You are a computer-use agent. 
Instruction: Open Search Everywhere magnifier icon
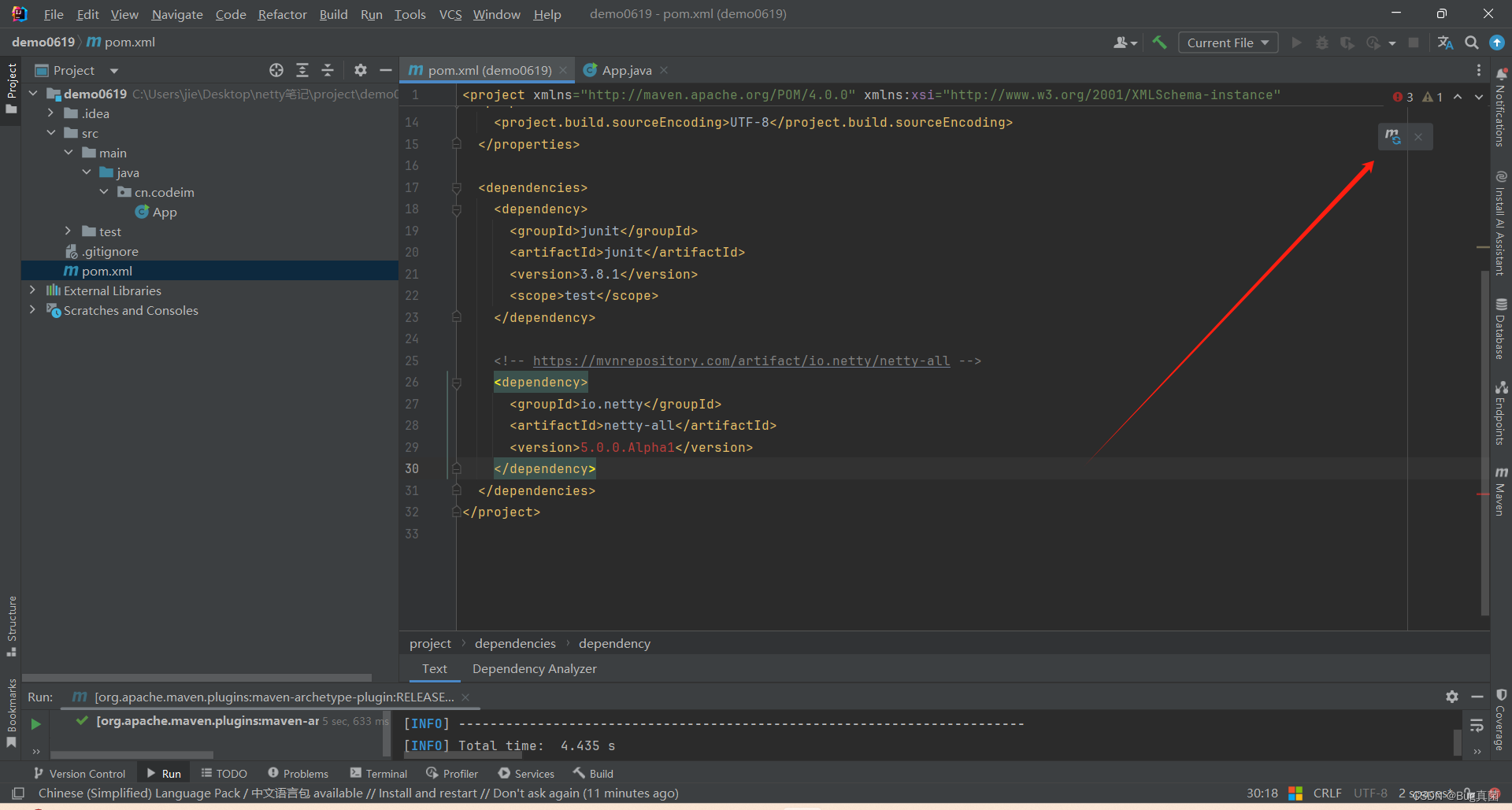[1471, 43]
